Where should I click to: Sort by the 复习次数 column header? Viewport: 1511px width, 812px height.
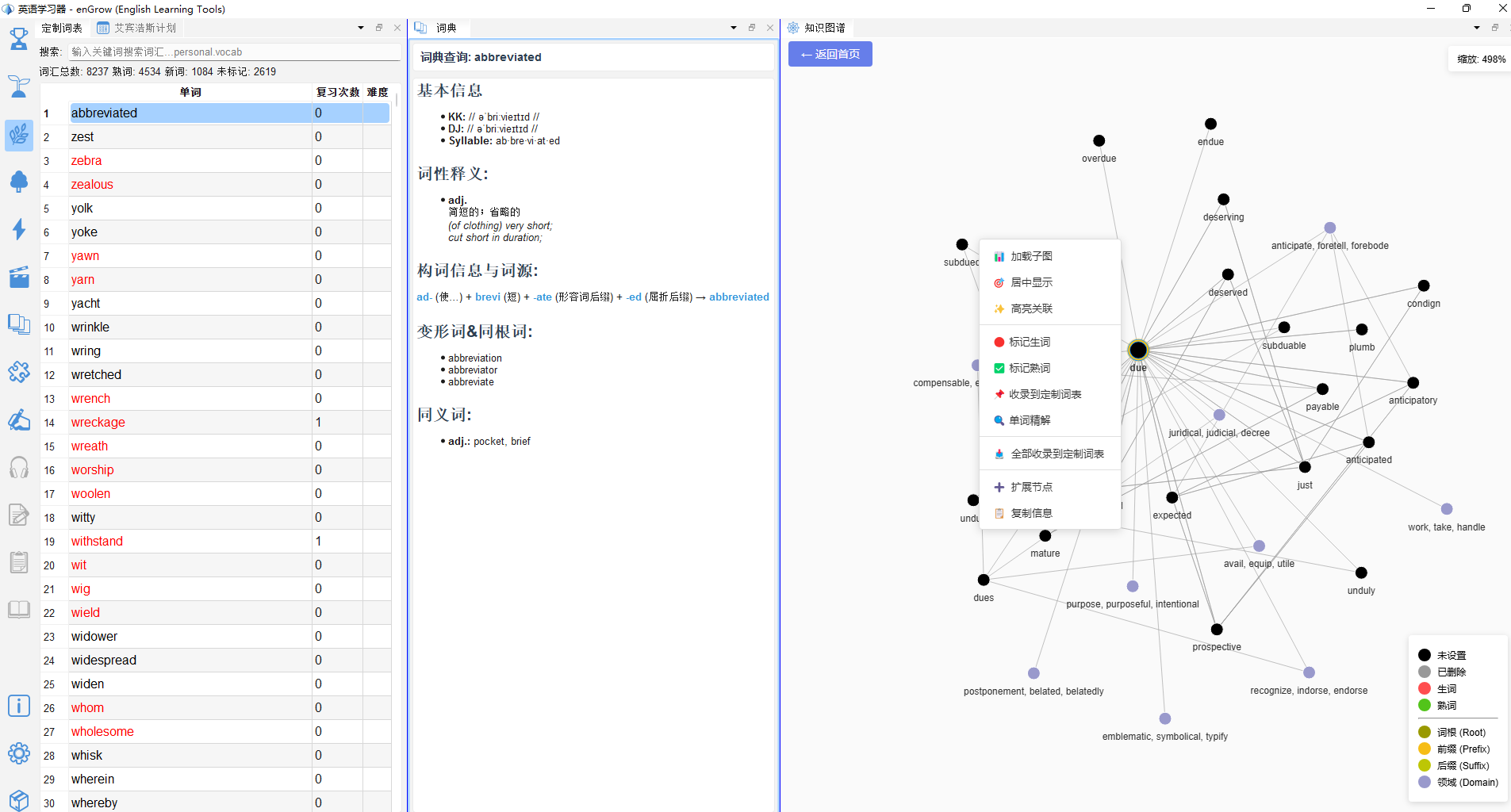(x=338, y=92)
